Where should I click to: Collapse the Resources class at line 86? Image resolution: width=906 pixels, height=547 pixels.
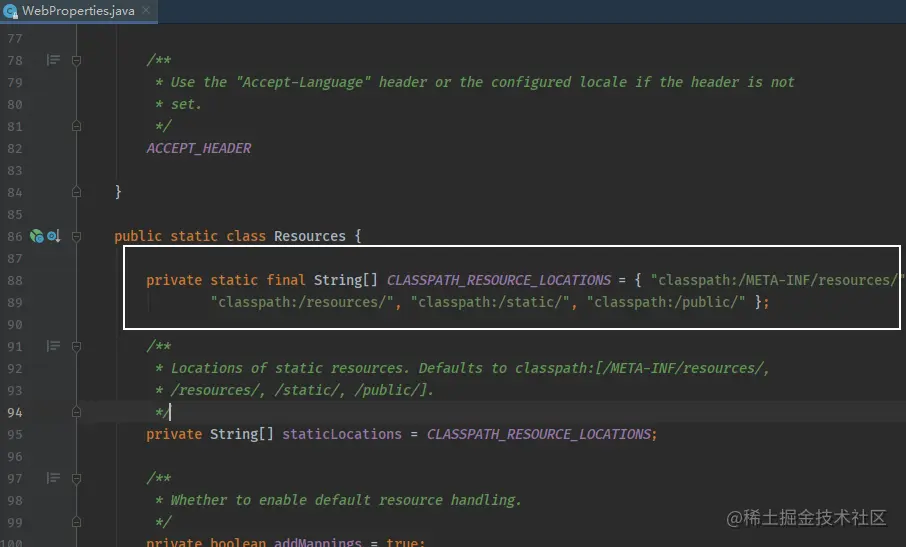[x=76, y=236]
